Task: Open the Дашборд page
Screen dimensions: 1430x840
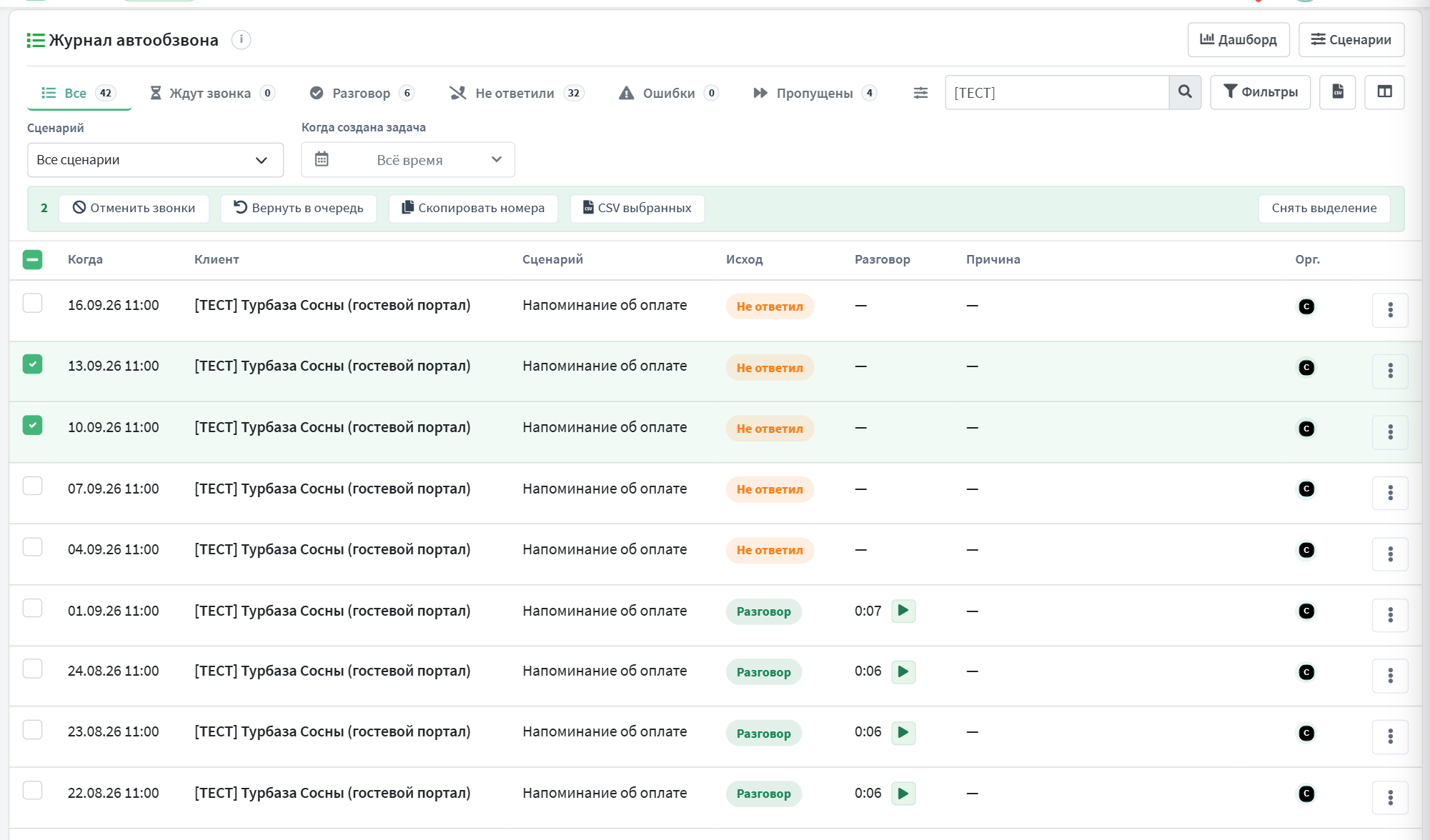Action: point(1238,40)
